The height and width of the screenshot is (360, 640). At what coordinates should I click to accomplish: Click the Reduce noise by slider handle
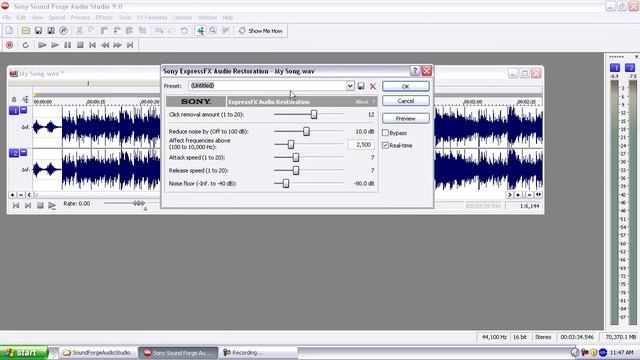(x=306, y=131)
